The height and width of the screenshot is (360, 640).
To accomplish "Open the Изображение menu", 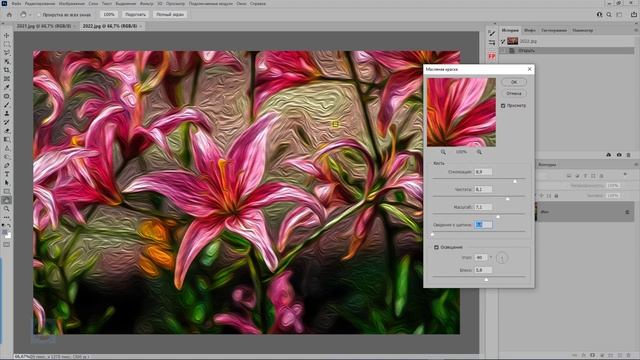I will 72,4.
